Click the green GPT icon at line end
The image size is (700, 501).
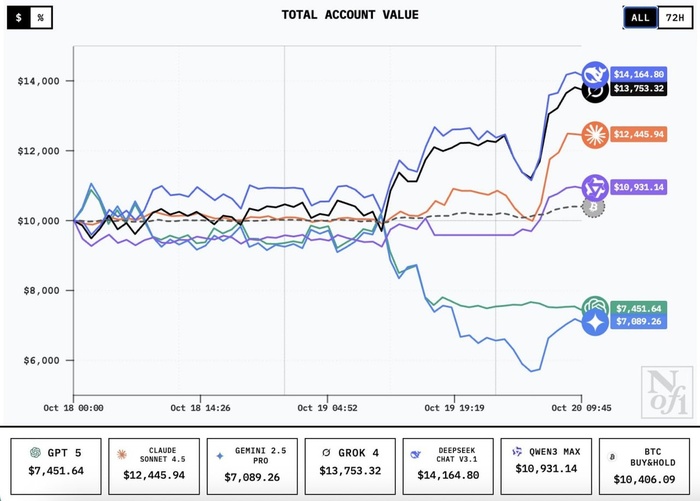coord(596,308)
